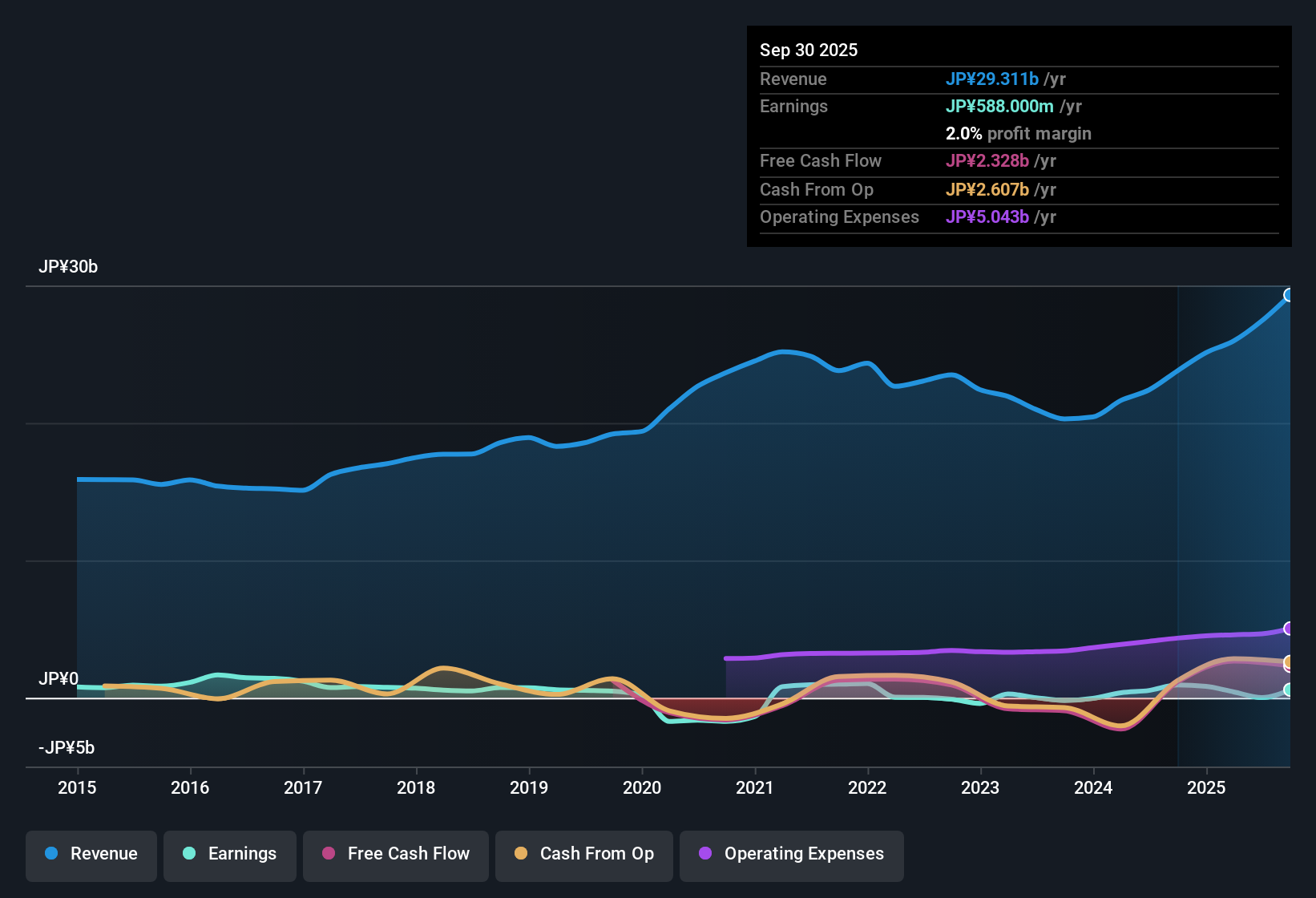This screenshot has width=1316, height=898.
Task: Expand the Cash From Op legend entry
Action: point(583,854)
